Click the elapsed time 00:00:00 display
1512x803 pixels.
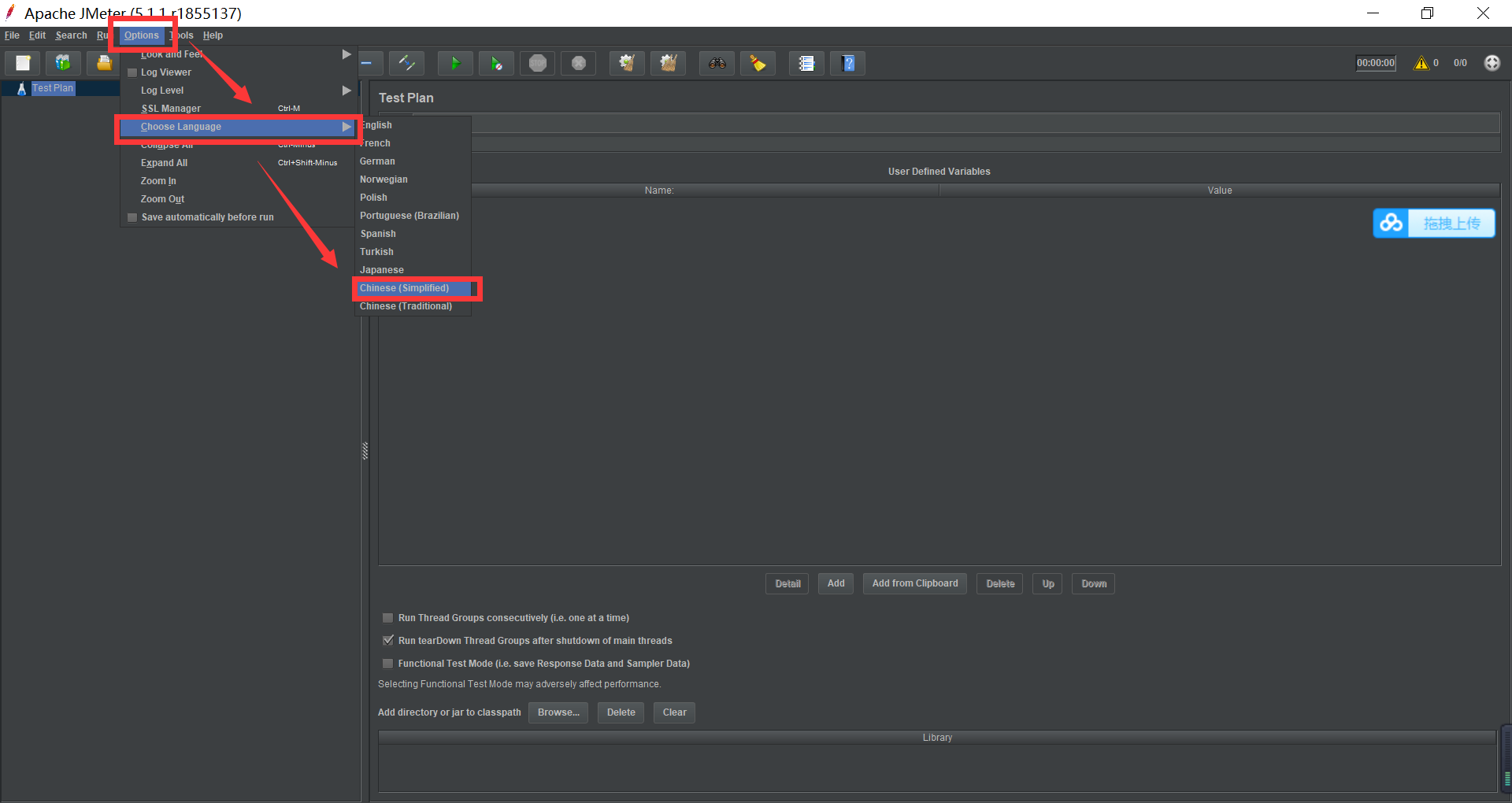click(1376, 63)
